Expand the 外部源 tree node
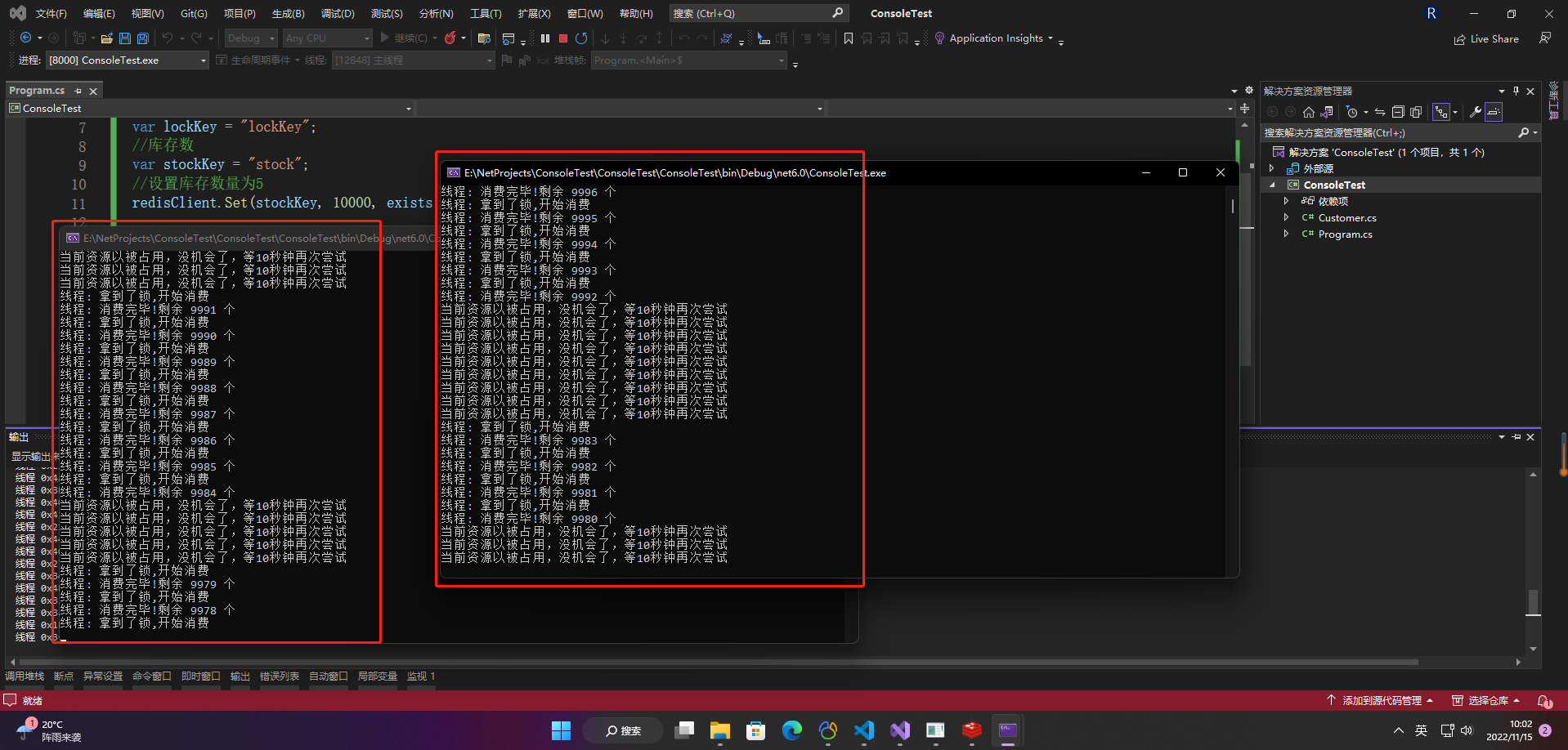This screenshot has height=750, width=1568. click(1272, 168)
